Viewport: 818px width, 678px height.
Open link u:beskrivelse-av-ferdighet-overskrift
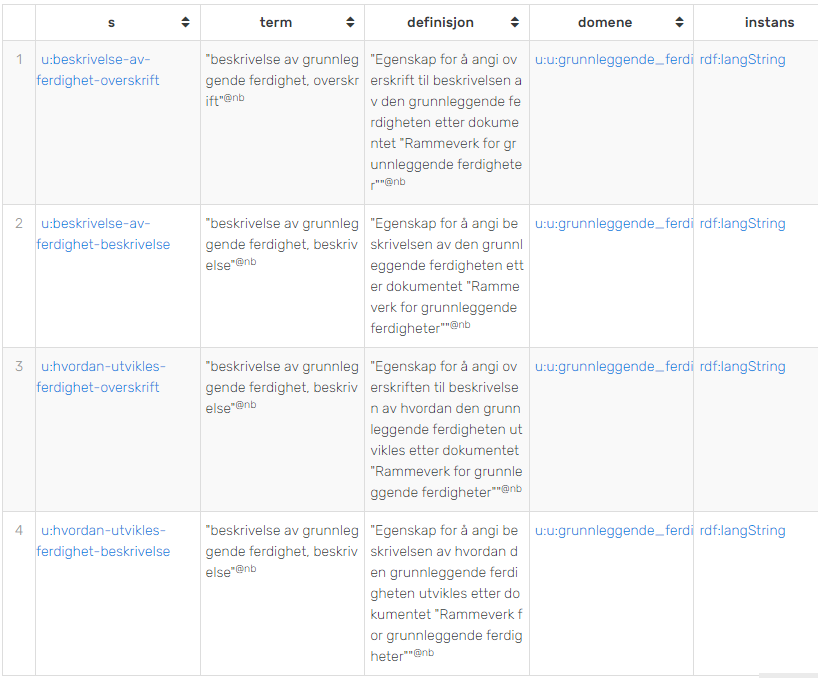tap(98, 70)
